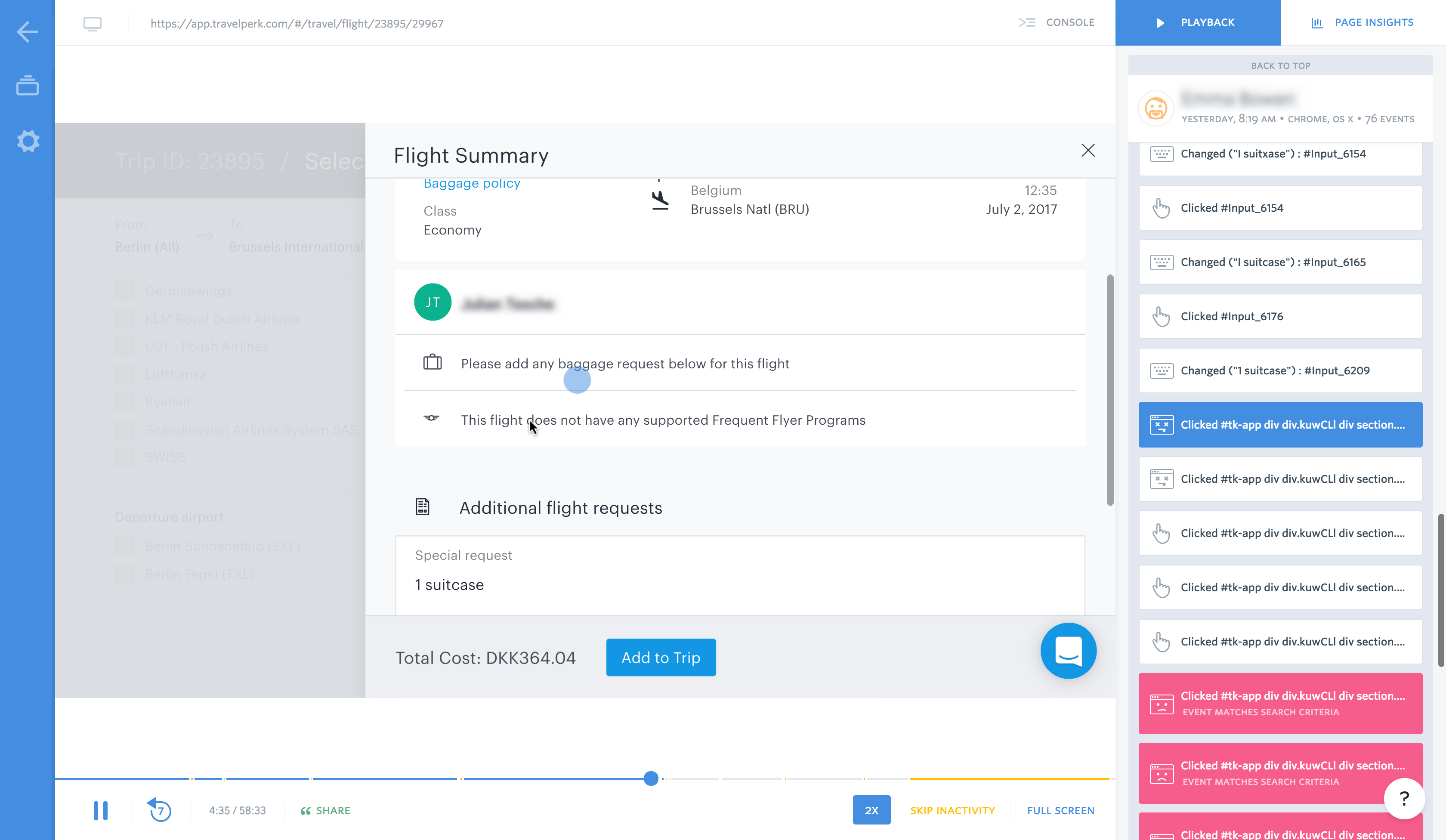Enable the Ryanair checkbox
1446x840 pixels.
point(124,401)
